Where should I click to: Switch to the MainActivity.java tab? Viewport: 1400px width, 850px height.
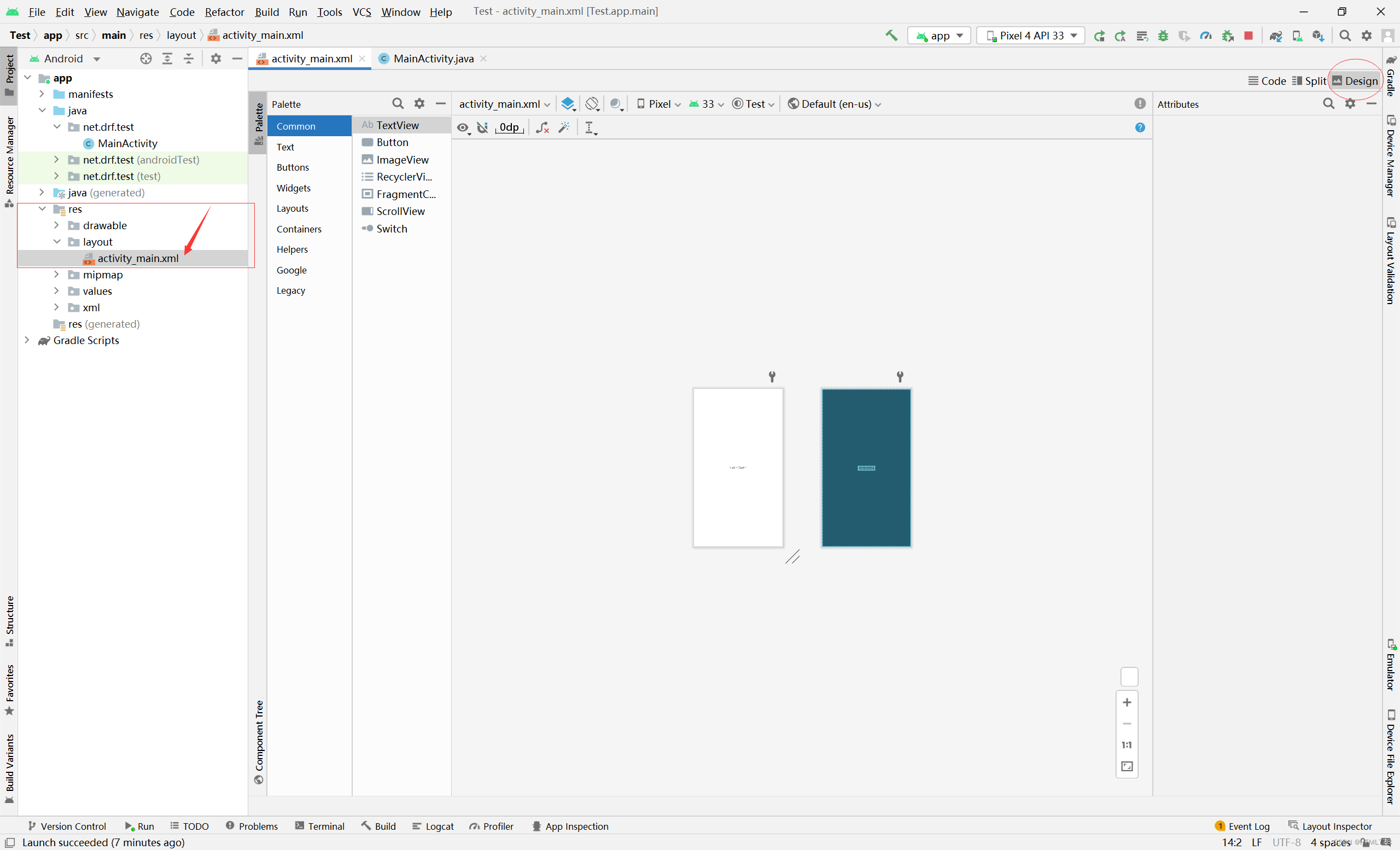433,59
